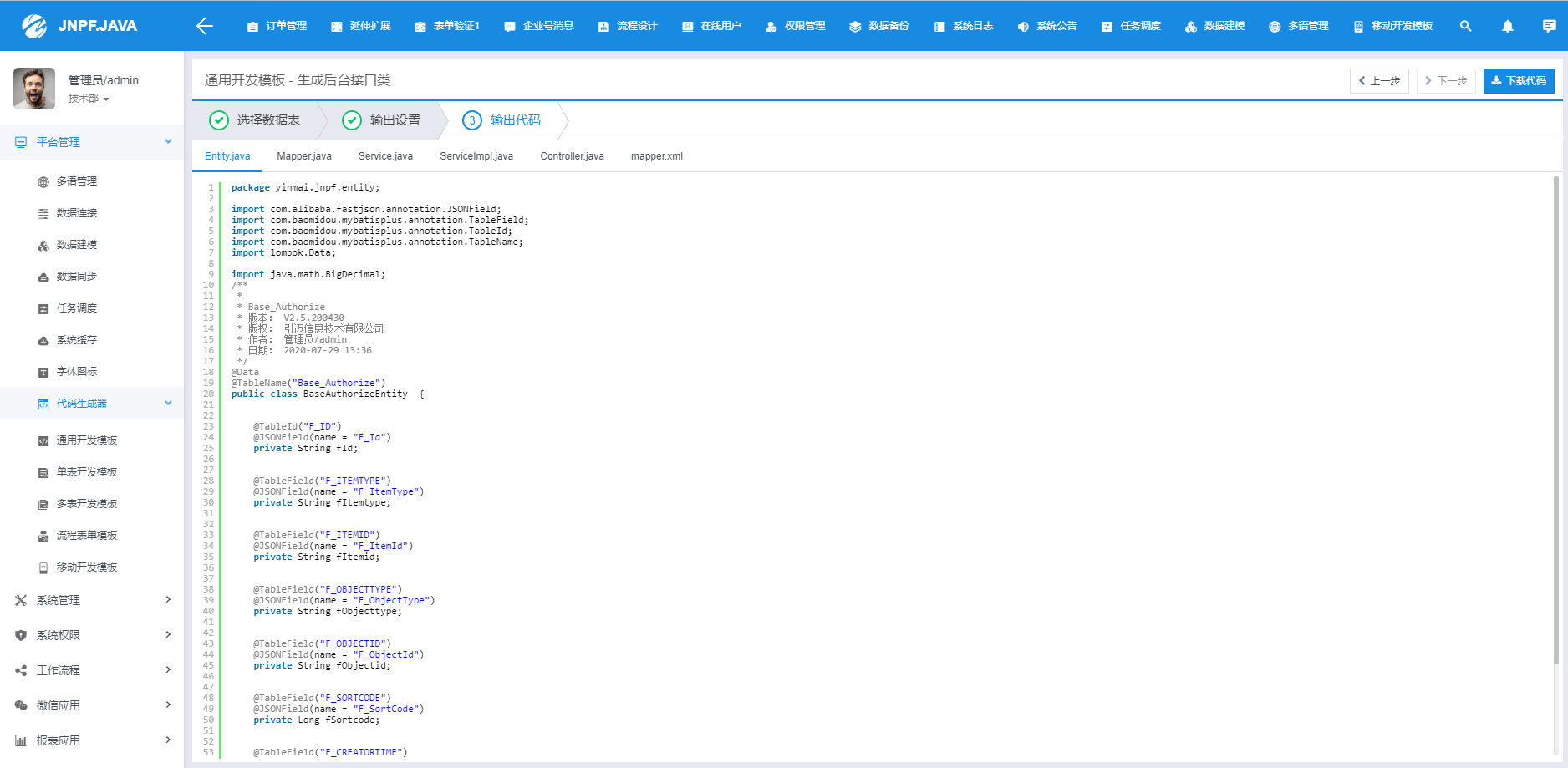Viewport: 1568px width, 768px height.
Task: Switch to the mapper.xml tab
Action: (x=657, y=155)
